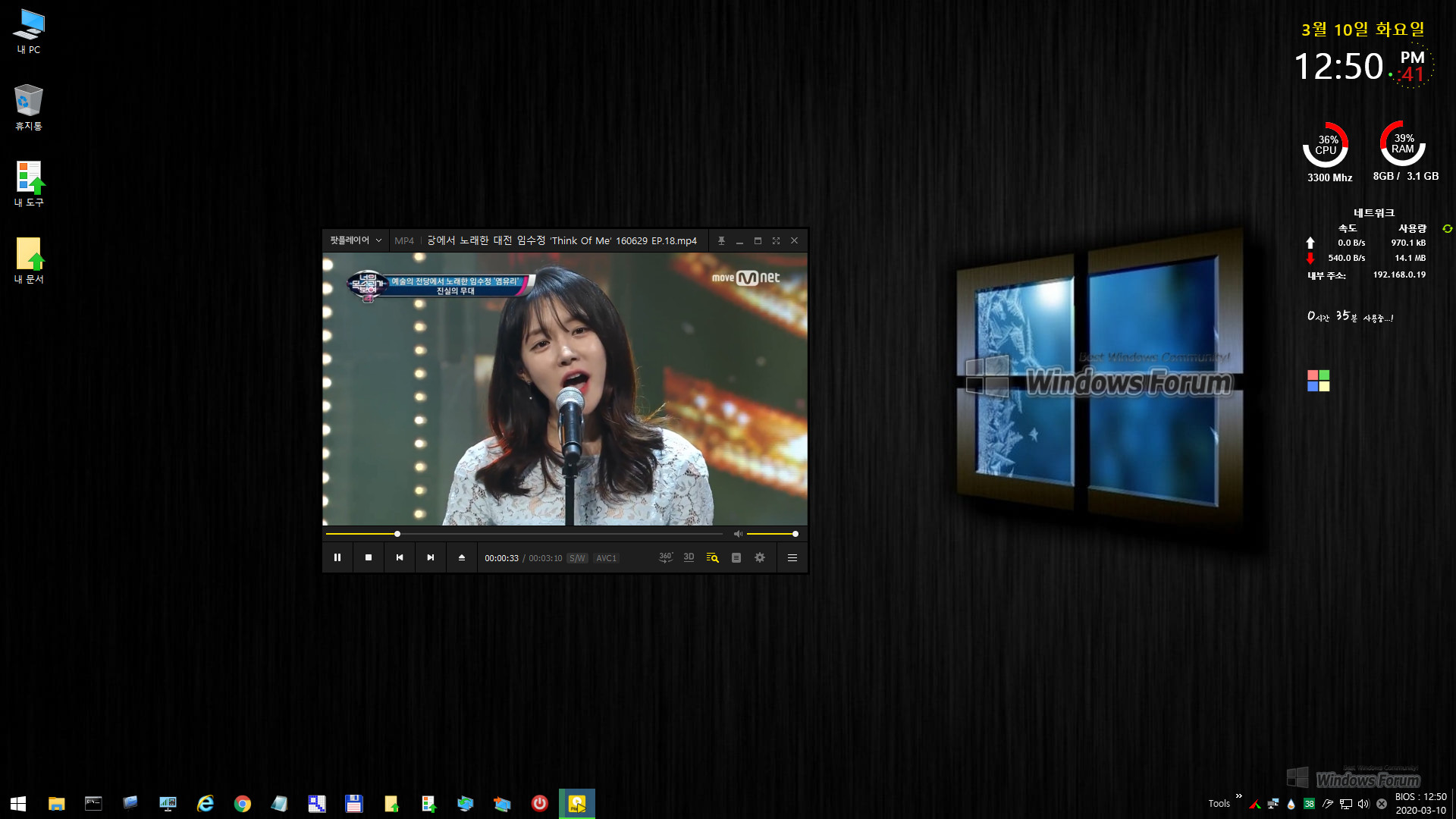The height and width of the screenshot is (819, 1456).
Task: Launch Google Chrome from the taskbar
Action: pyautogui.click(x=242, y=804)
